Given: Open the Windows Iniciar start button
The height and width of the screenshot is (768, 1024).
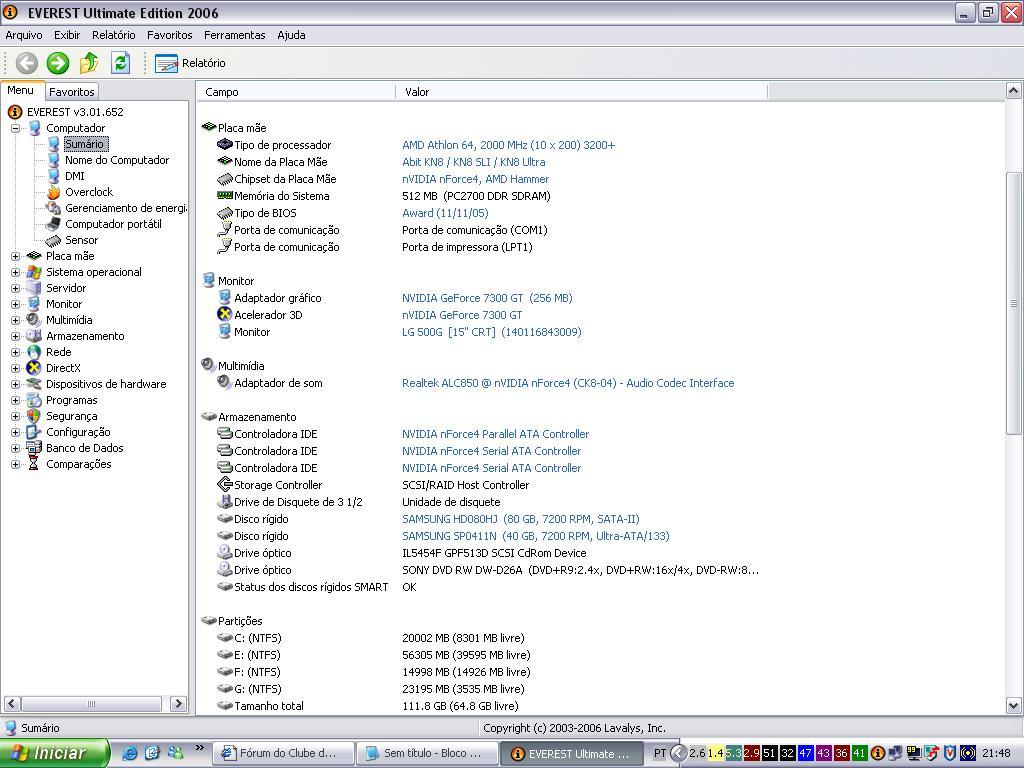Looking at the screenshot, I should pos(55,753).
